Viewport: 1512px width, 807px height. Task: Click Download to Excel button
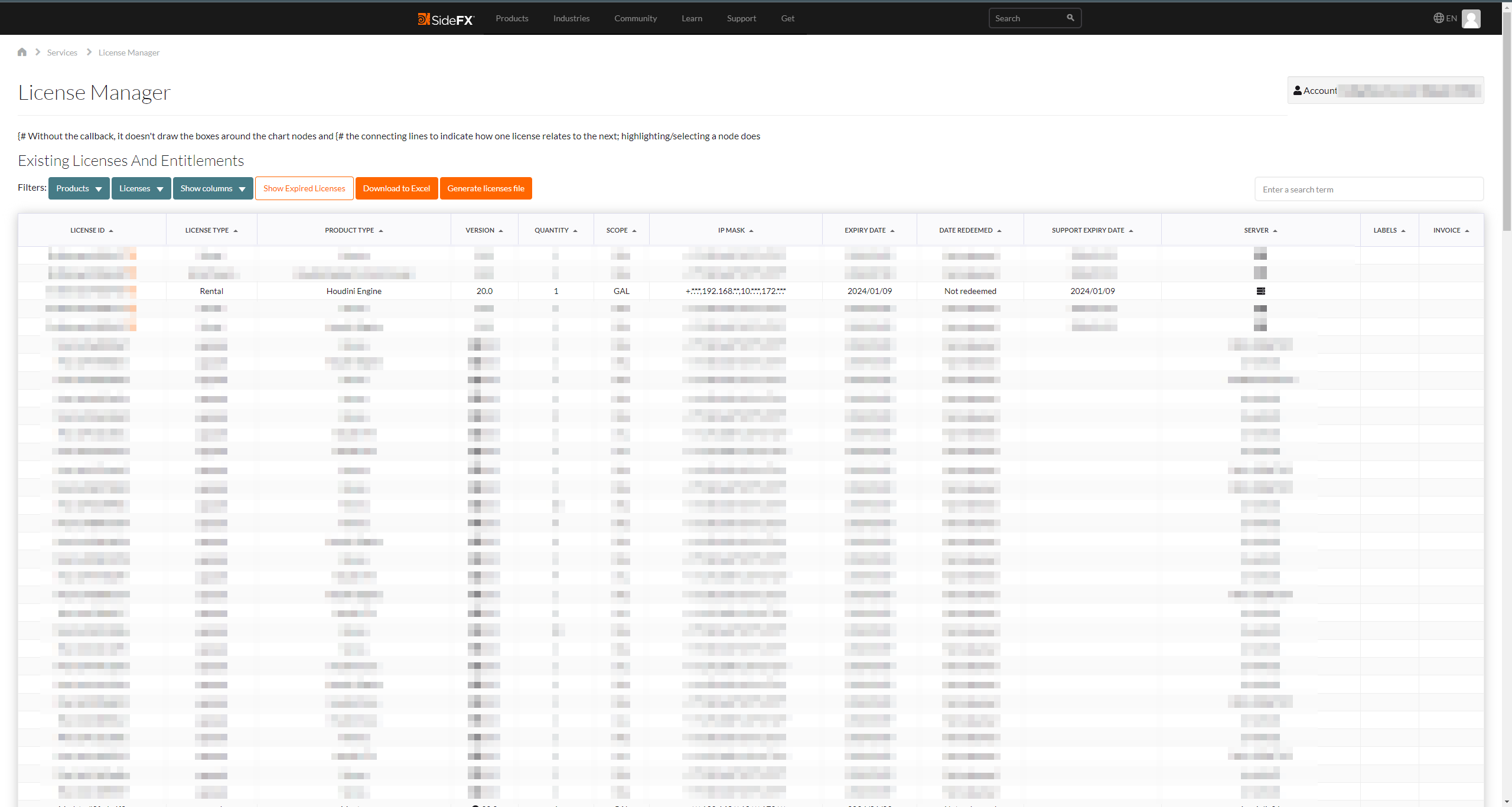click(x=396, y=188)
